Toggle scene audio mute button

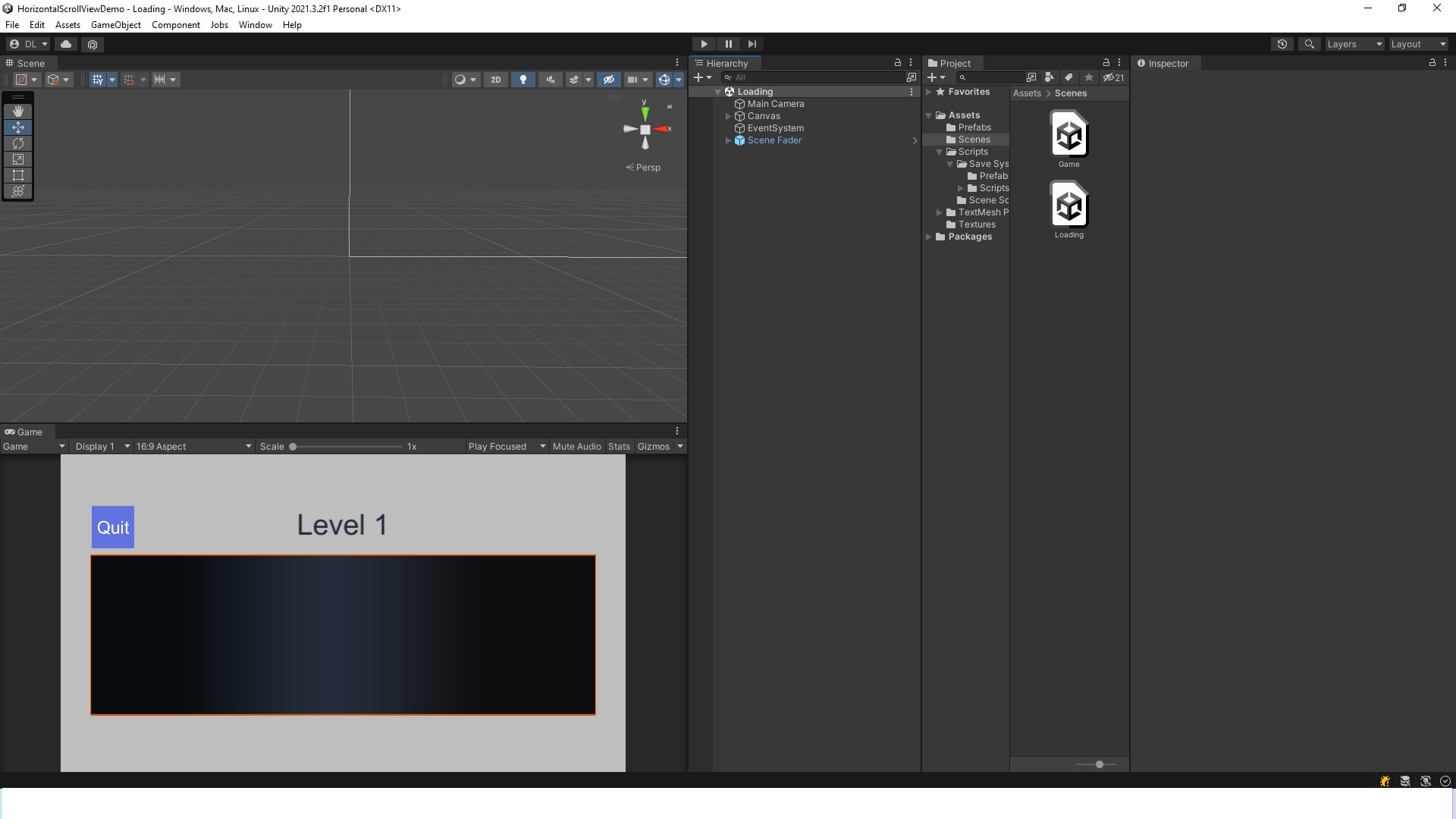coord(551,79)
